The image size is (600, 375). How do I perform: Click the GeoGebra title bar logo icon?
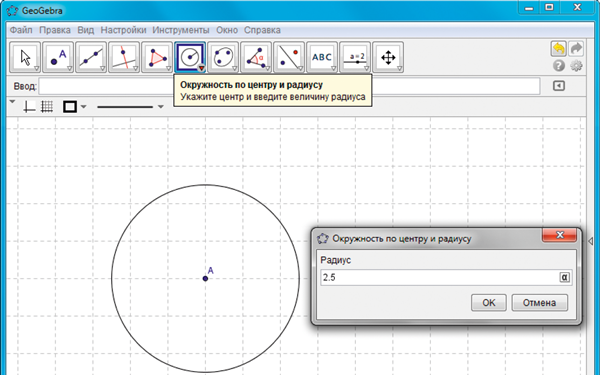(x=12, y=11)
